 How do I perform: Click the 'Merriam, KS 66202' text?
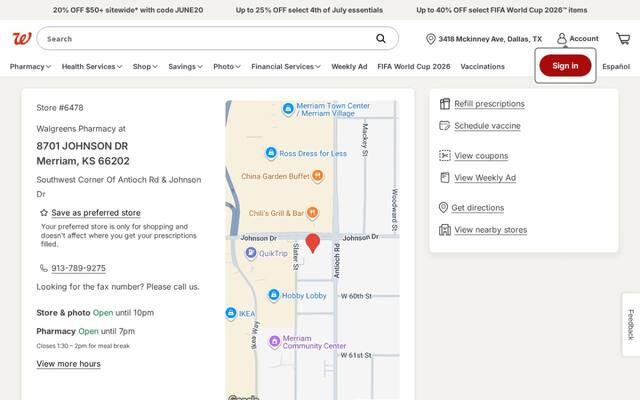(x=83, y=161)
